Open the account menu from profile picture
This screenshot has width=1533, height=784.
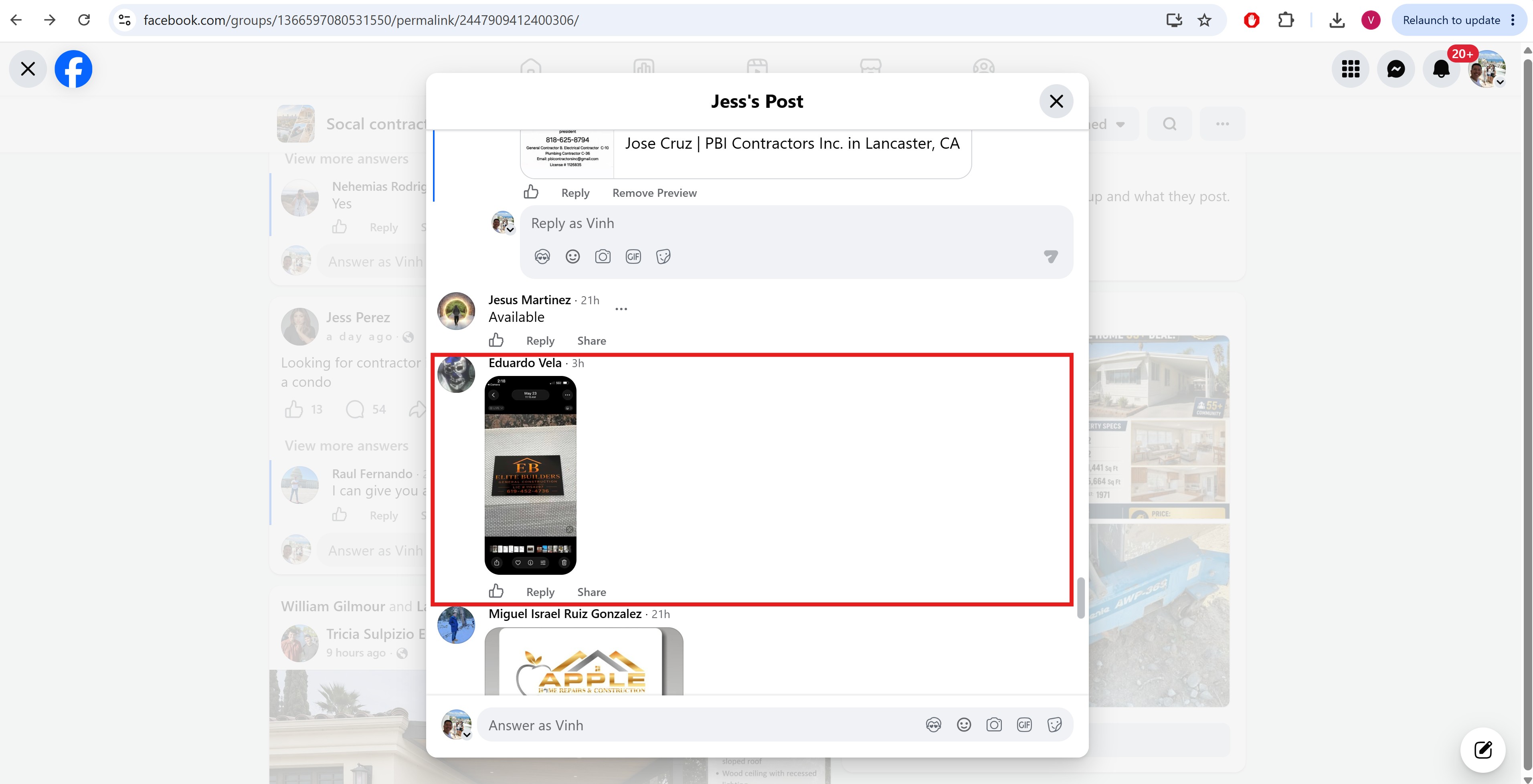(1487, 69)
